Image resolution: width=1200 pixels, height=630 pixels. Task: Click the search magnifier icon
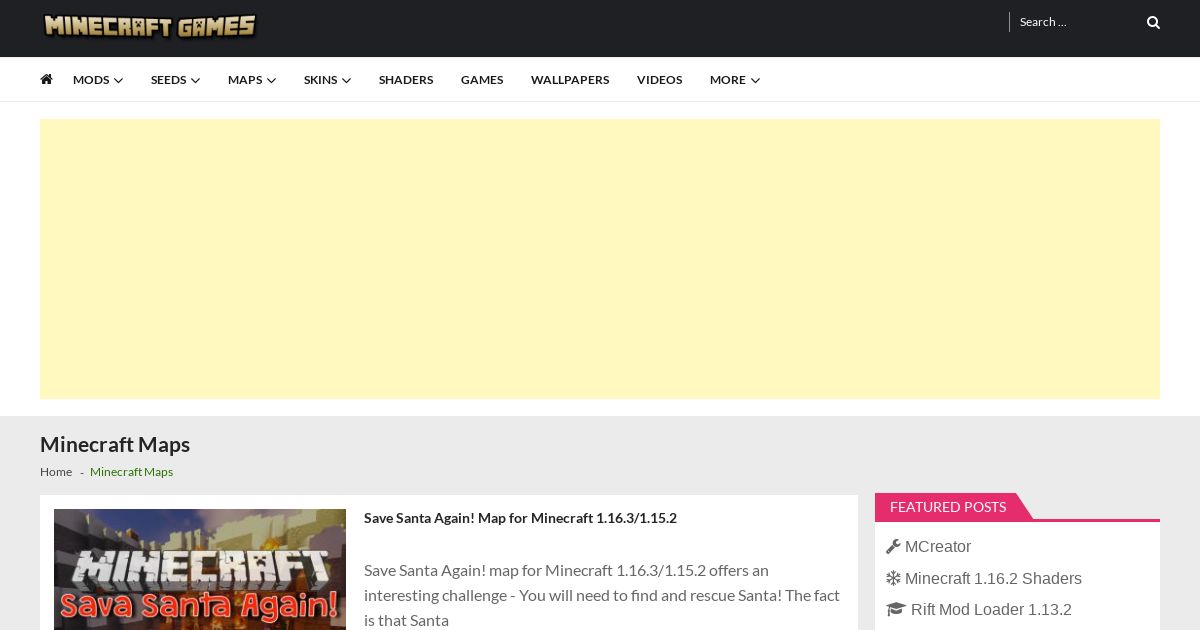1153,22
